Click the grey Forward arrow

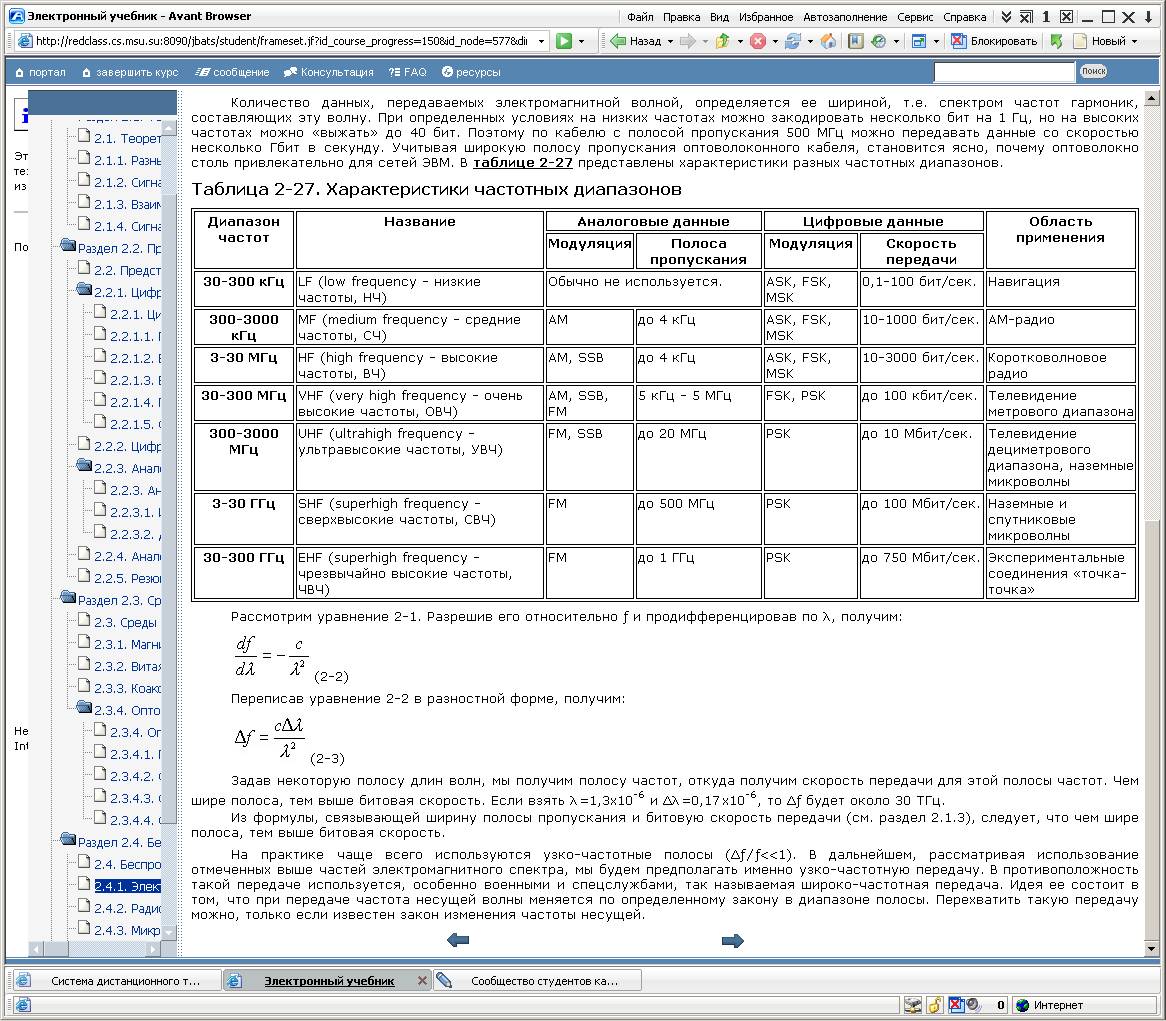[x=688, y=41]
